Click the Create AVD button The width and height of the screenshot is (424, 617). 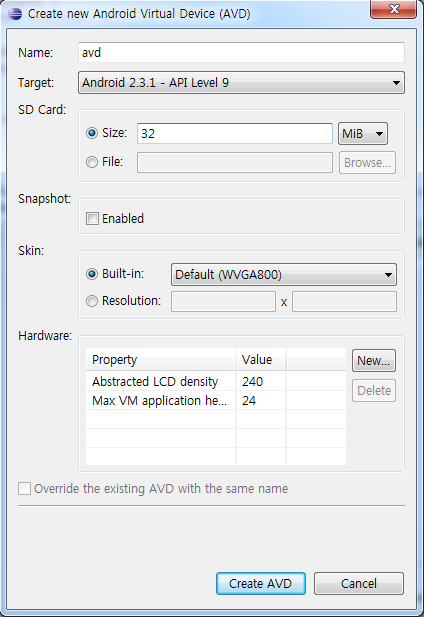tap(261, 583)
